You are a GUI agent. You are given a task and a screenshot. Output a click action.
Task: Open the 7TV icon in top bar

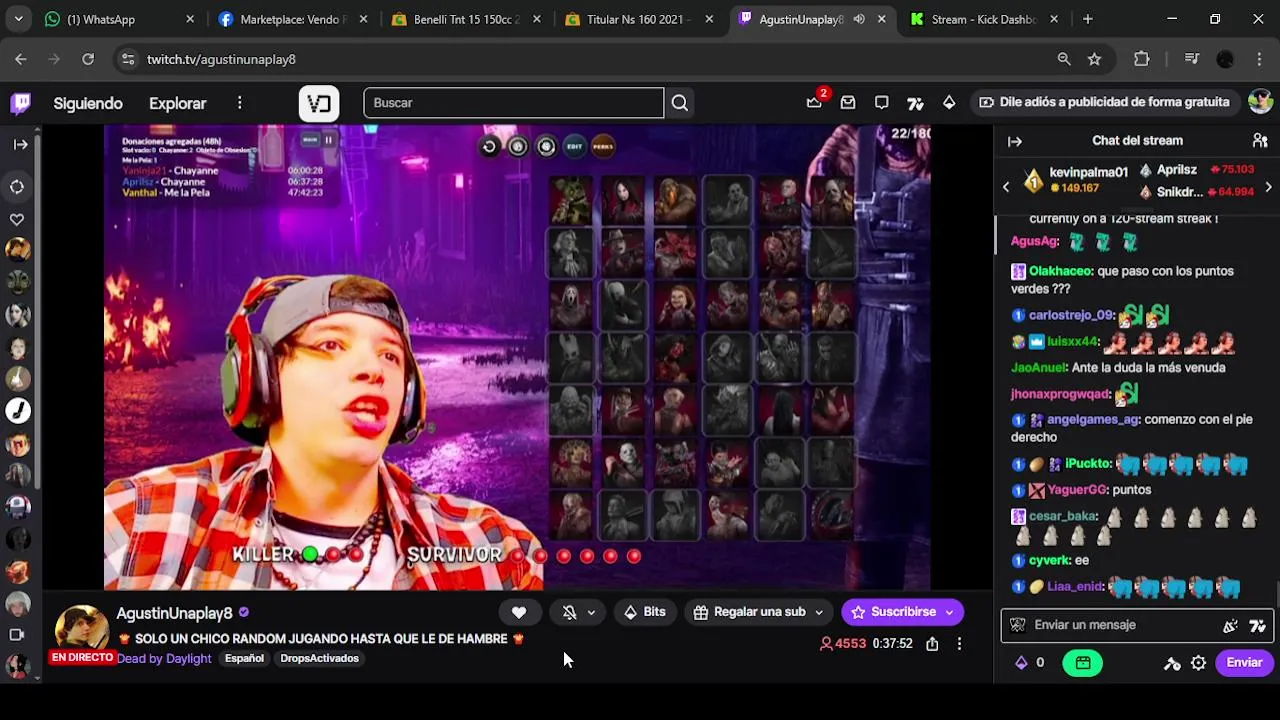(x=915, y=102)
